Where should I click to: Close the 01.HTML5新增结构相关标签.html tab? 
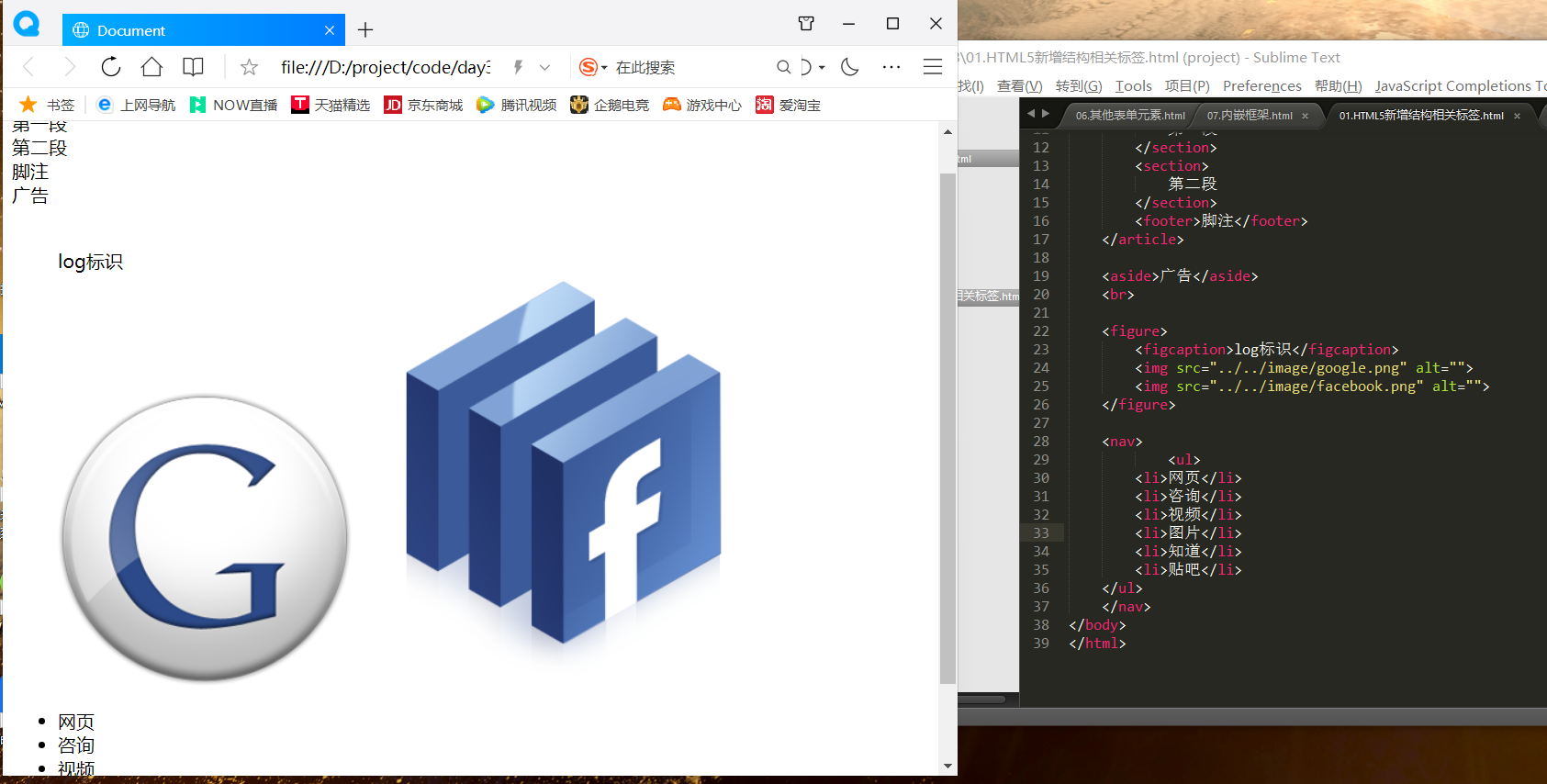(x=1517, y=116)
